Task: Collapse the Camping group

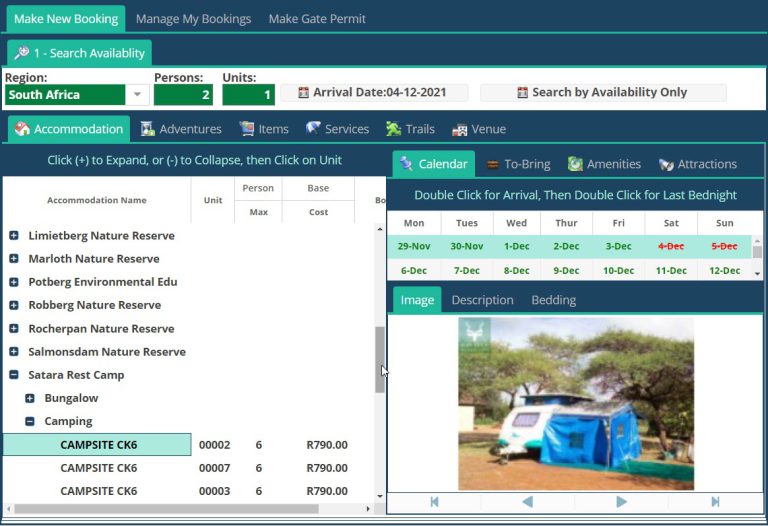Action: (30, 421)
